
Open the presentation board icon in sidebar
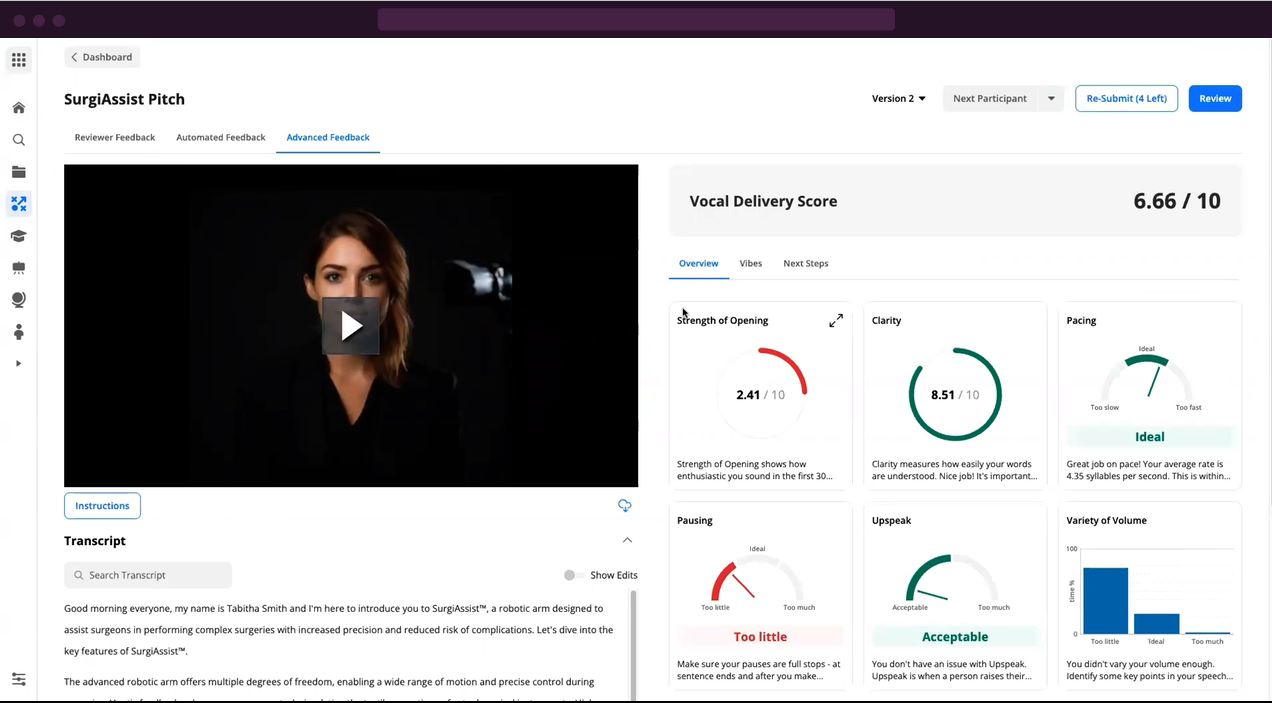18,268
